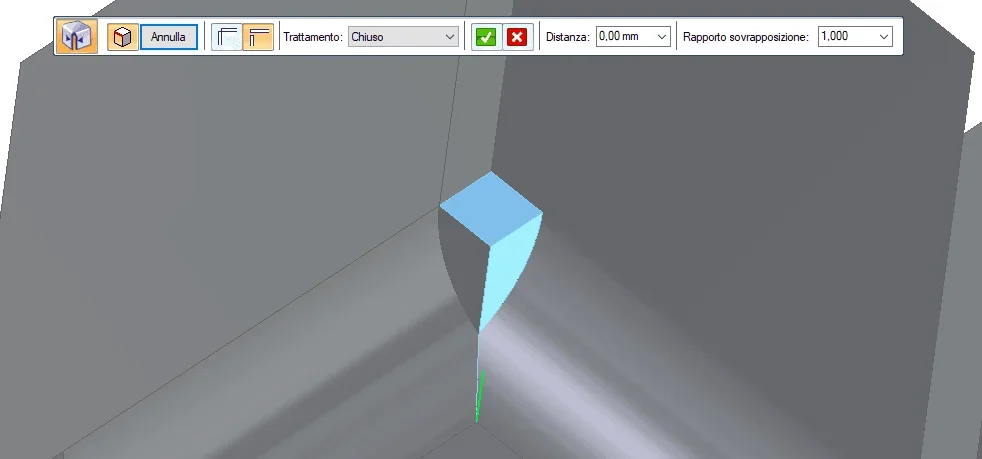This screenshot has width=982, height=459.
Task: Toggle the first corner overlap option icon
Action: pos(227,37)
